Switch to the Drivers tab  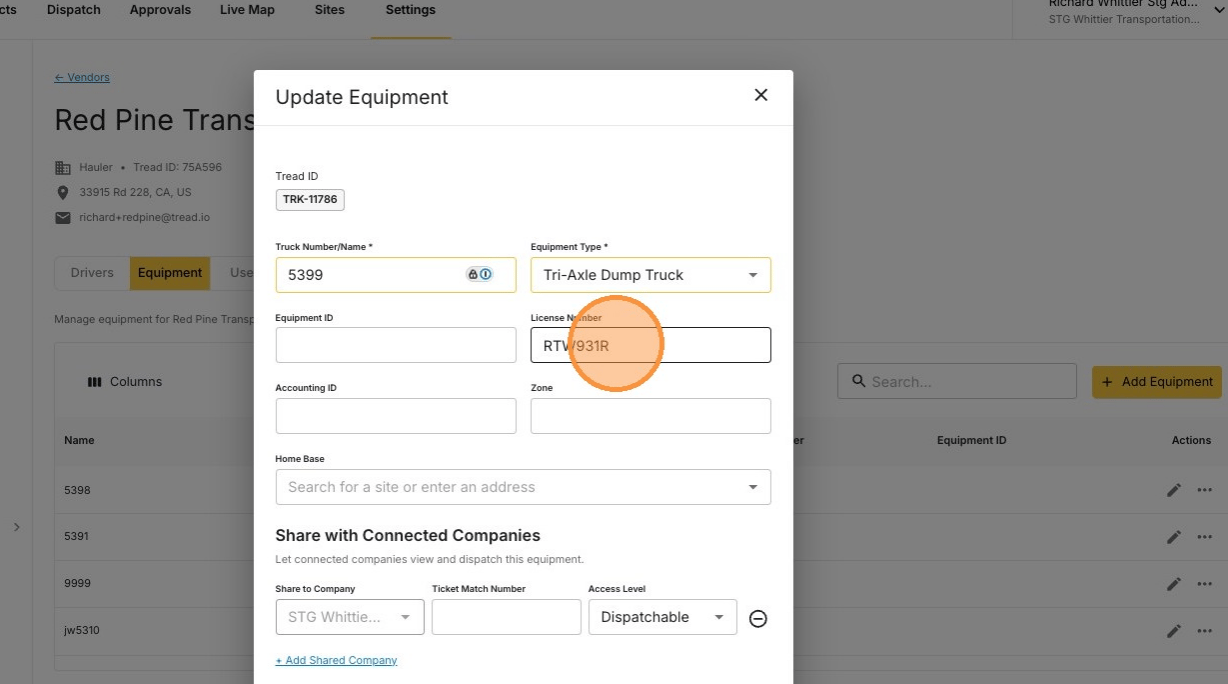[x=92, y=273]
